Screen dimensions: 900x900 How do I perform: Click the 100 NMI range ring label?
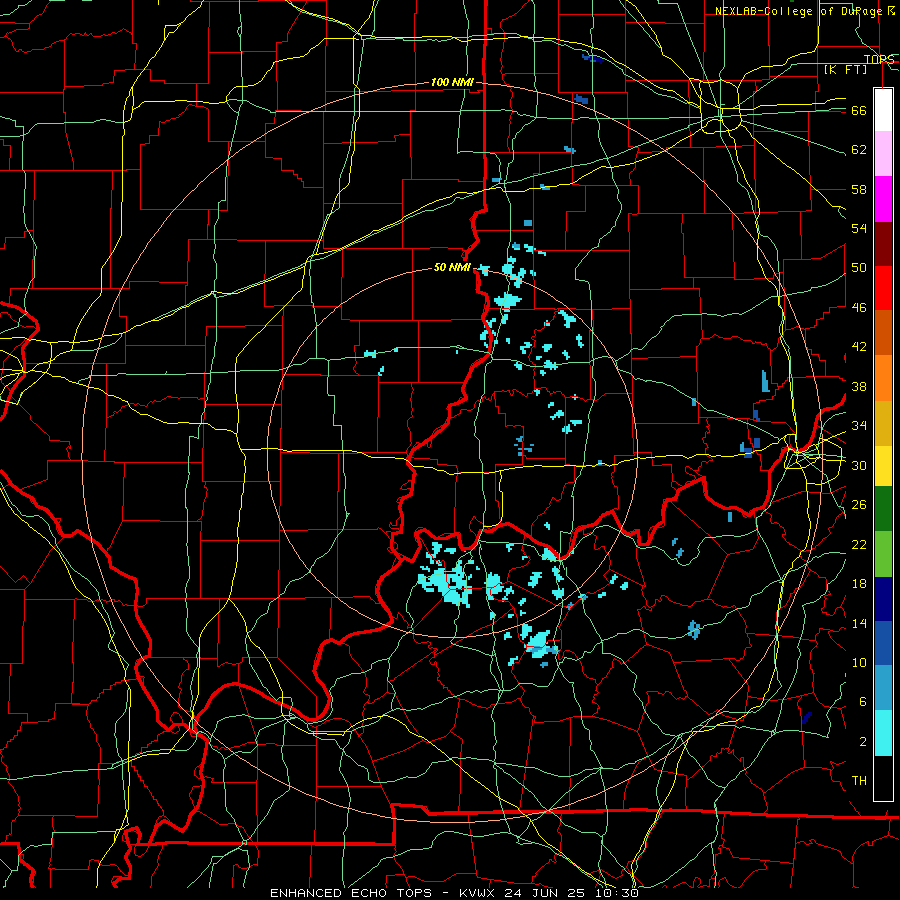click(452, 82)
